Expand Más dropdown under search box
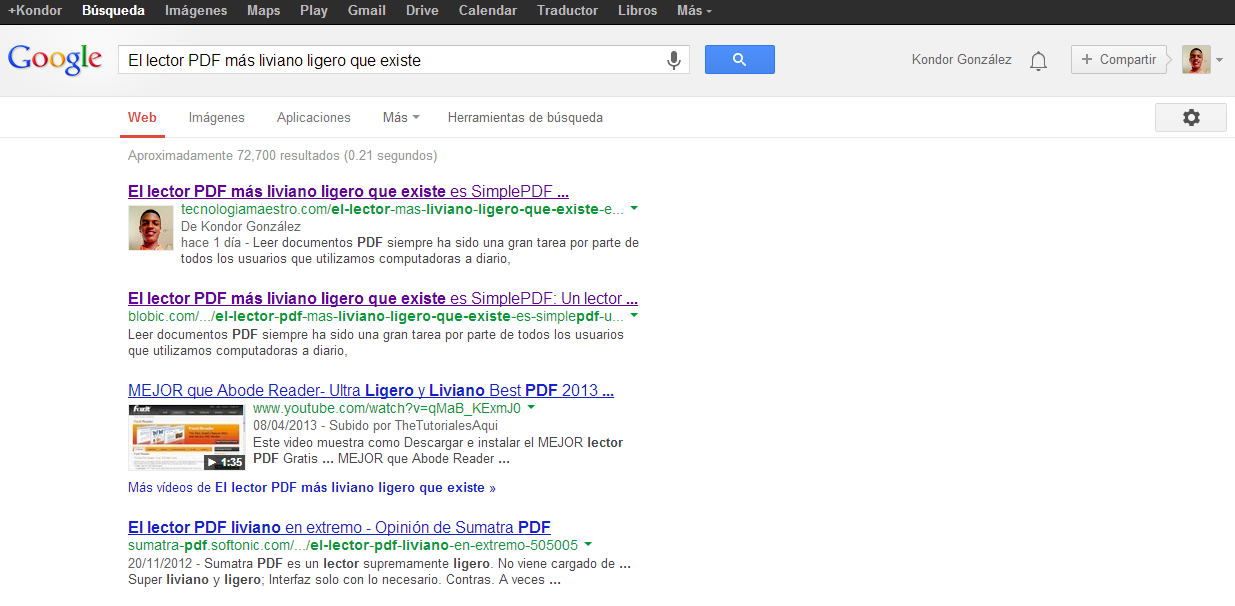The image size is (1235, 606). click(401, 118)
